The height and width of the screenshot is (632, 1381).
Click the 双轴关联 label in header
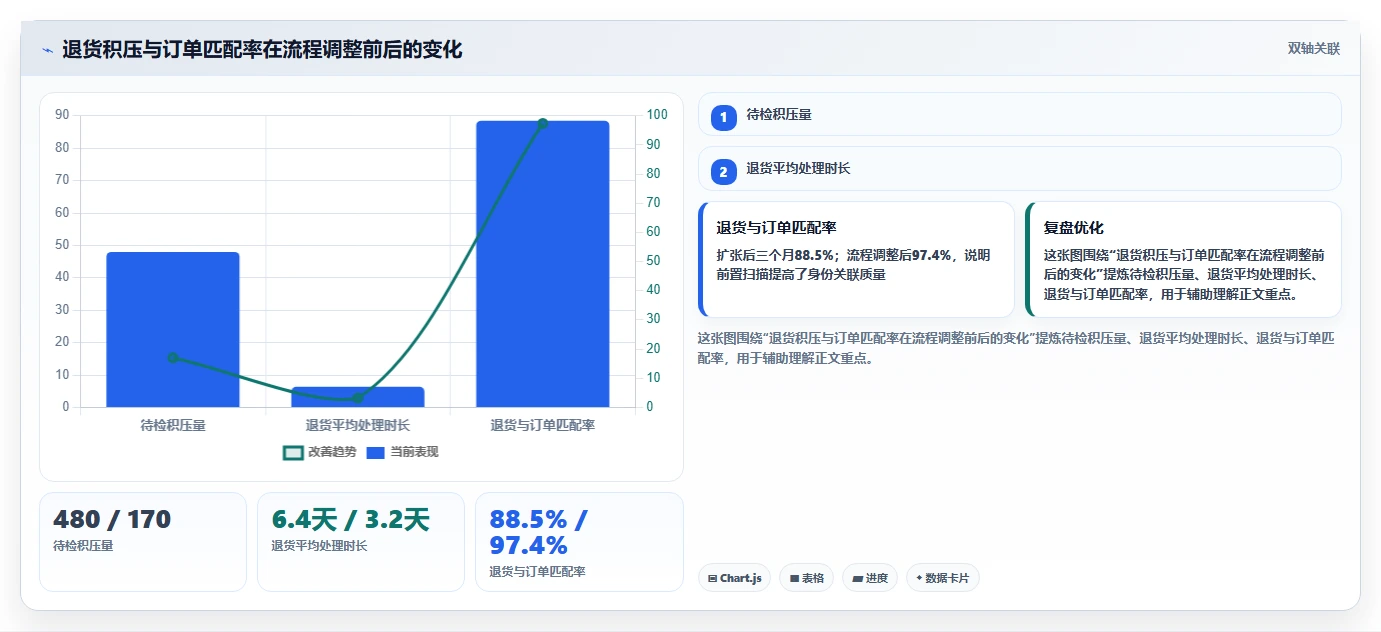pos(1314,48)
